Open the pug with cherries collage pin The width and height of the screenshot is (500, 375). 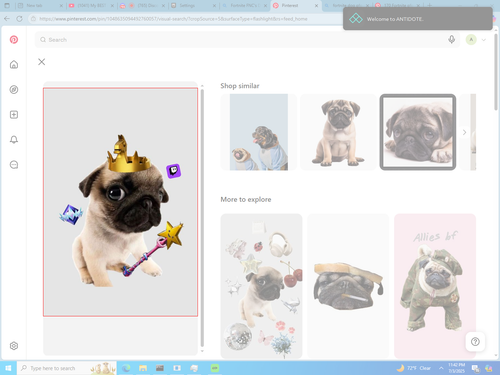coord(261,286)
